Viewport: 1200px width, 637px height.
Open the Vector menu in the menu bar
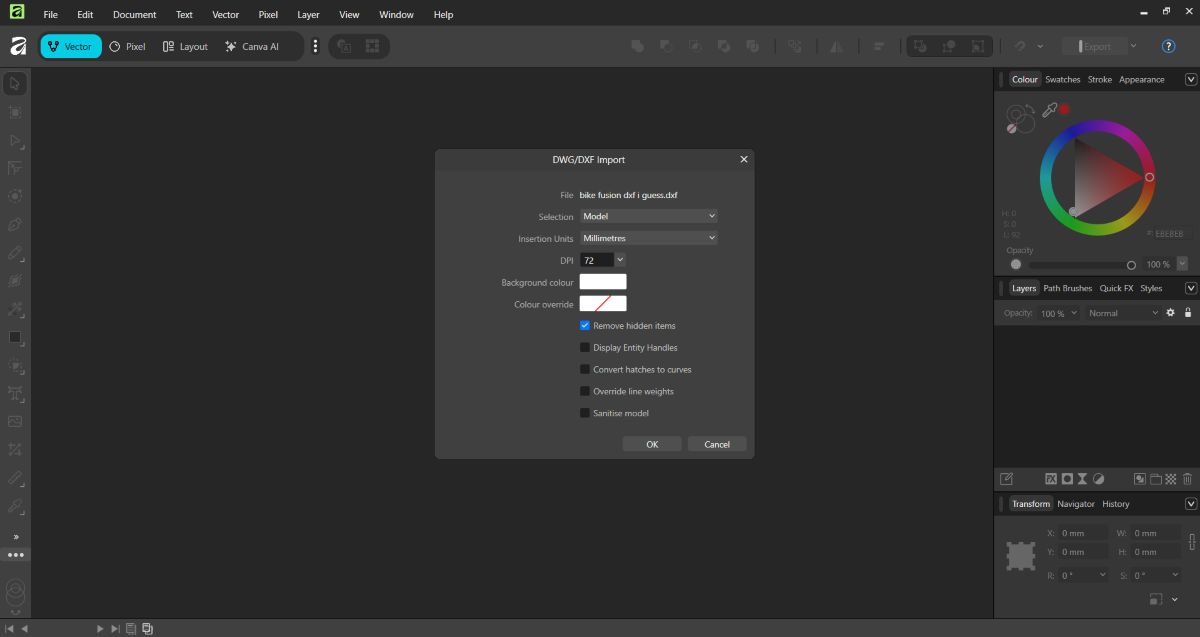pos(225,14)
